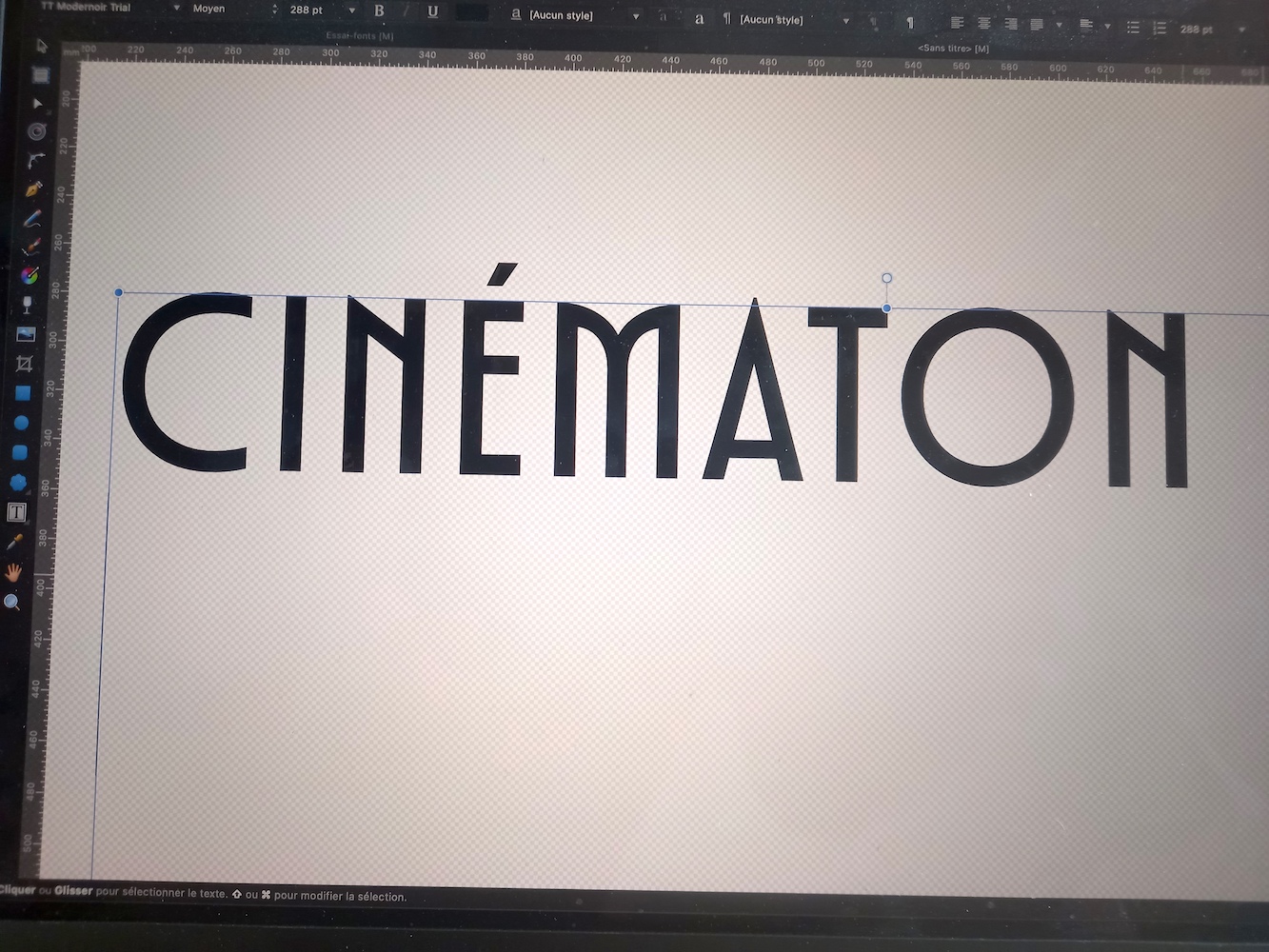Expand the justify options arrow

(1059, 26)
